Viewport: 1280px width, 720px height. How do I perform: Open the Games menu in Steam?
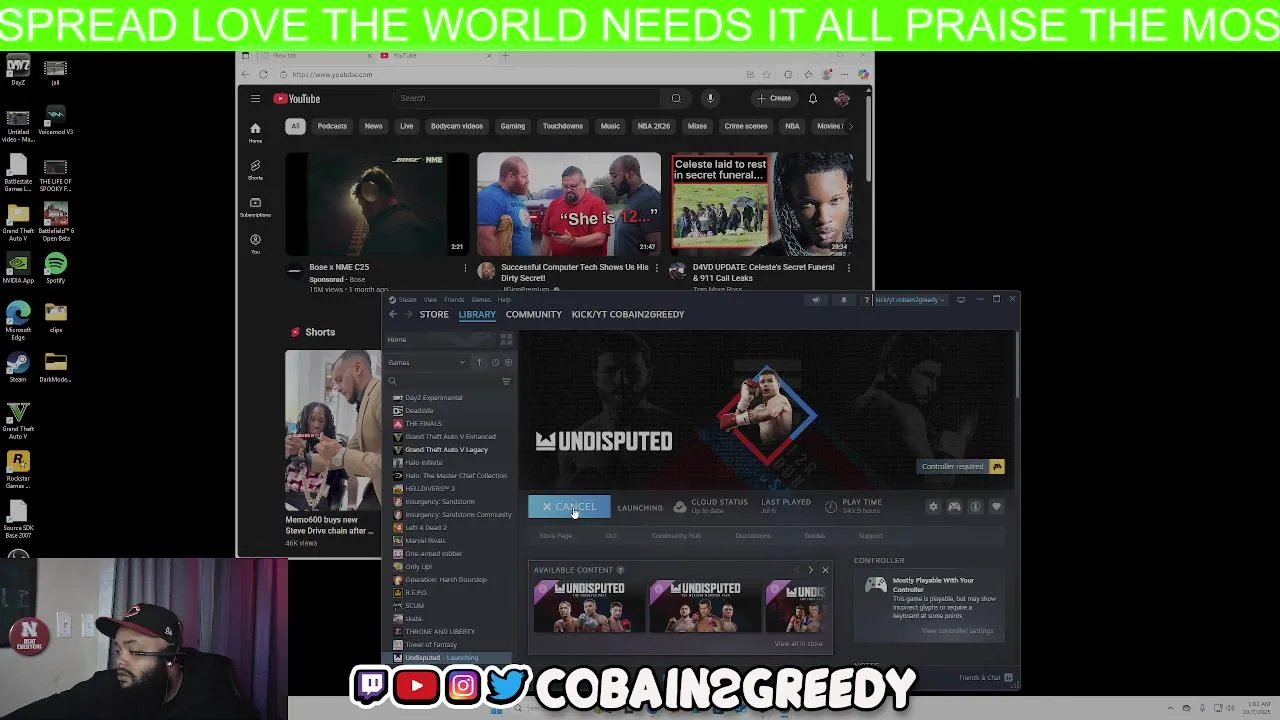point(481,300)
